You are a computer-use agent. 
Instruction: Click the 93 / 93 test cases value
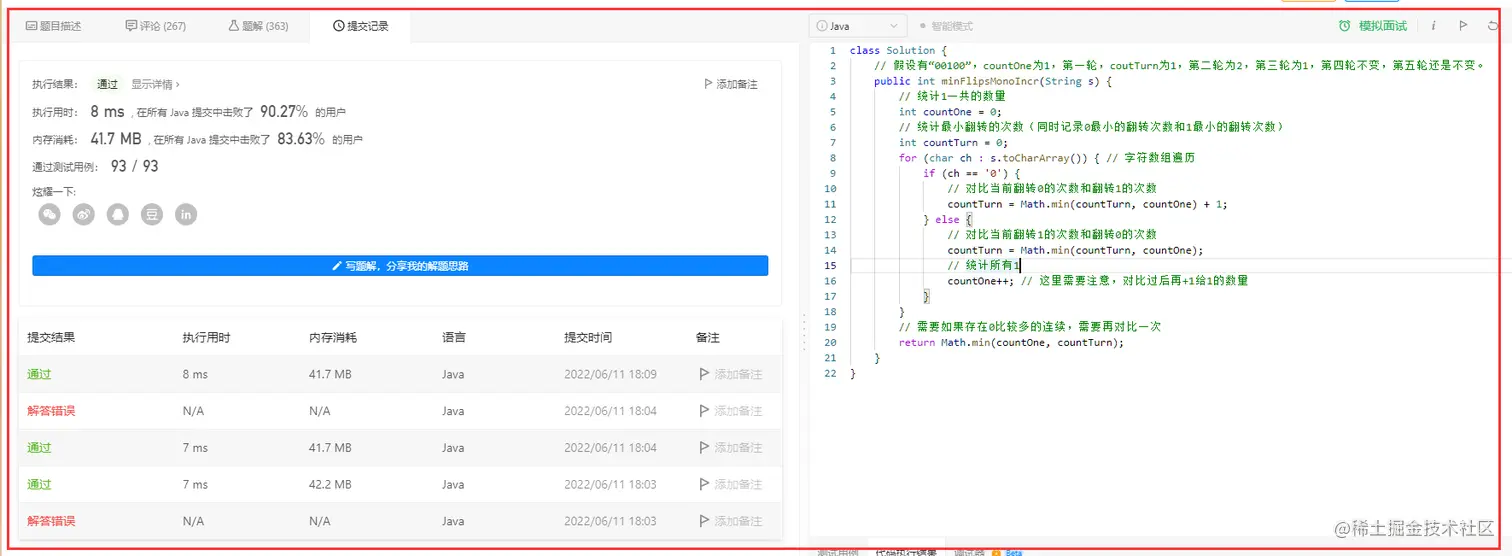(x=135, y=166)
